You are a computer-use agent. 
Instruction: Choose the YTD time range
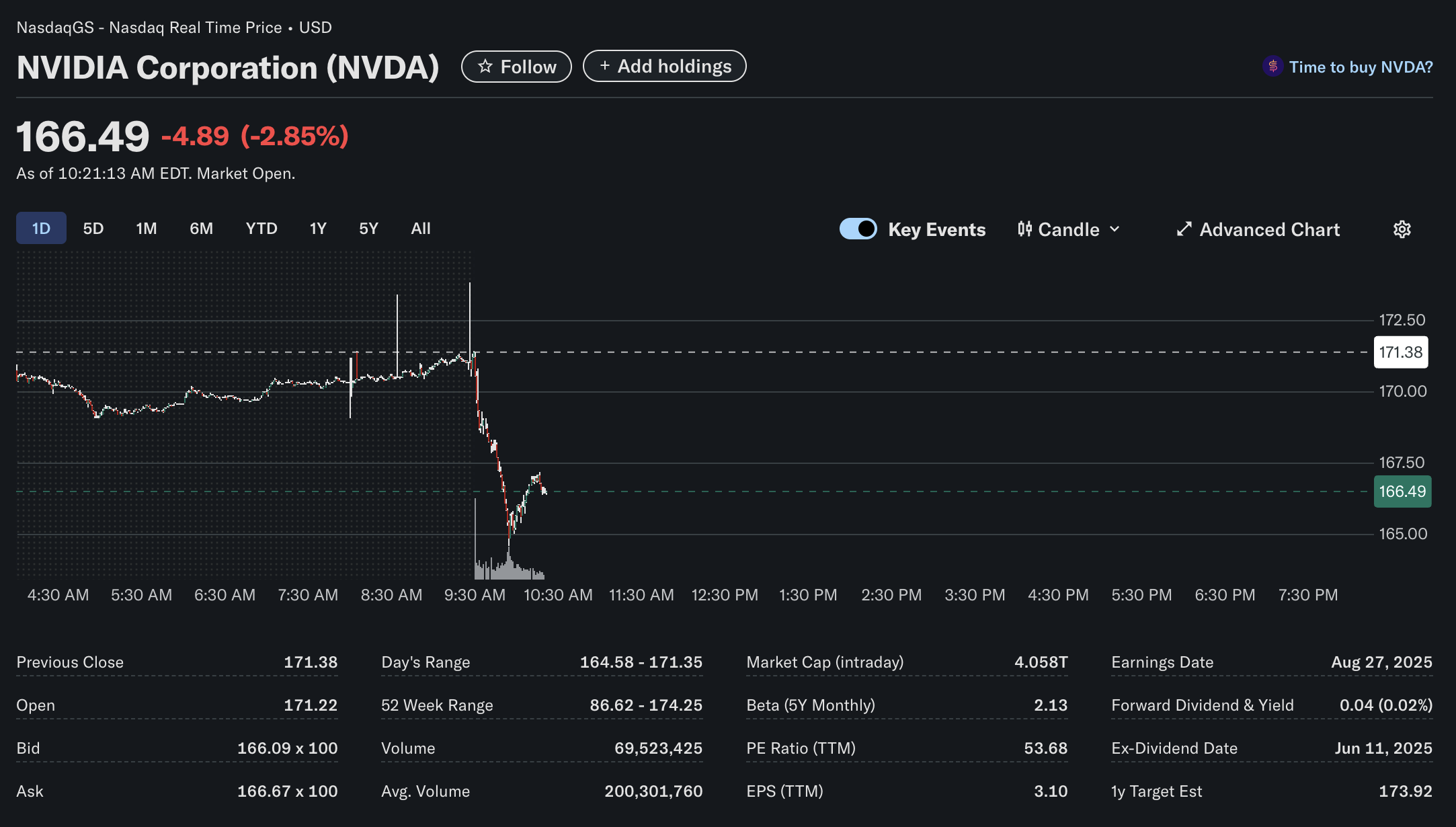click(x=261, y=229)
